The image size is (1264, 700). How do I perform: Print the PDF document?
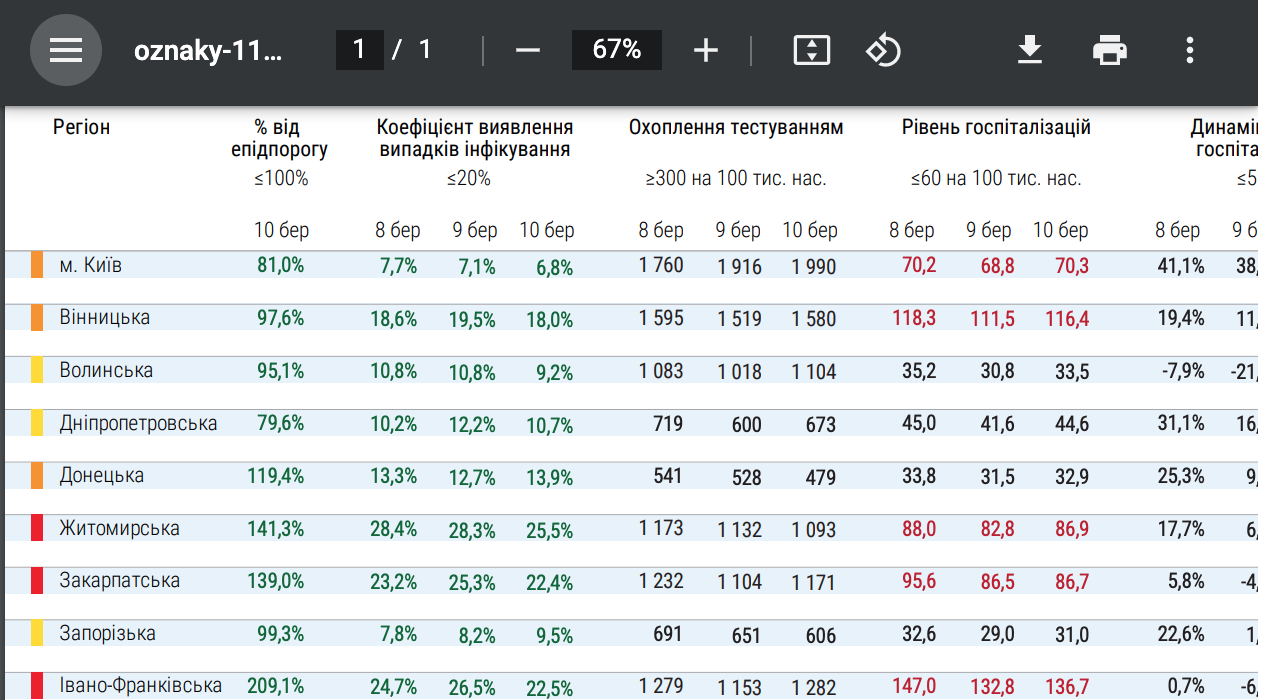(1110, 50)
